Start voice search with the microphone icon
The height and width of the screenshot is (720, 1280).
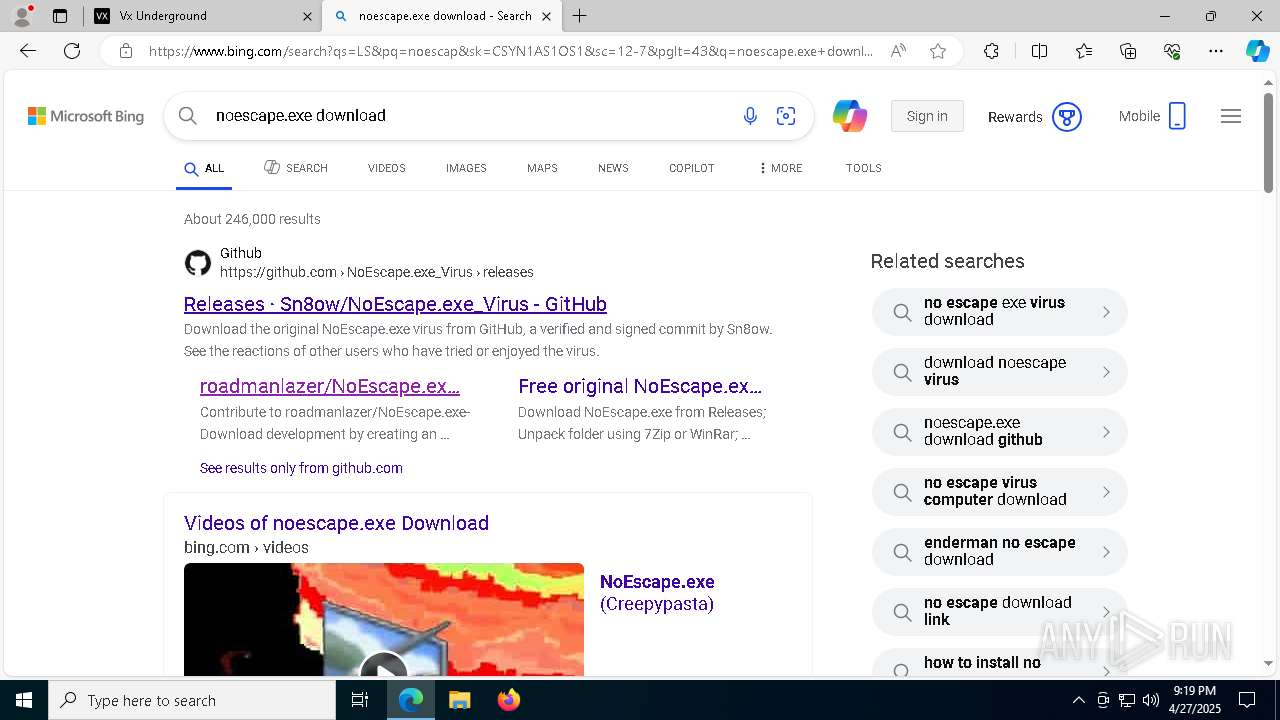pos(750,116)
